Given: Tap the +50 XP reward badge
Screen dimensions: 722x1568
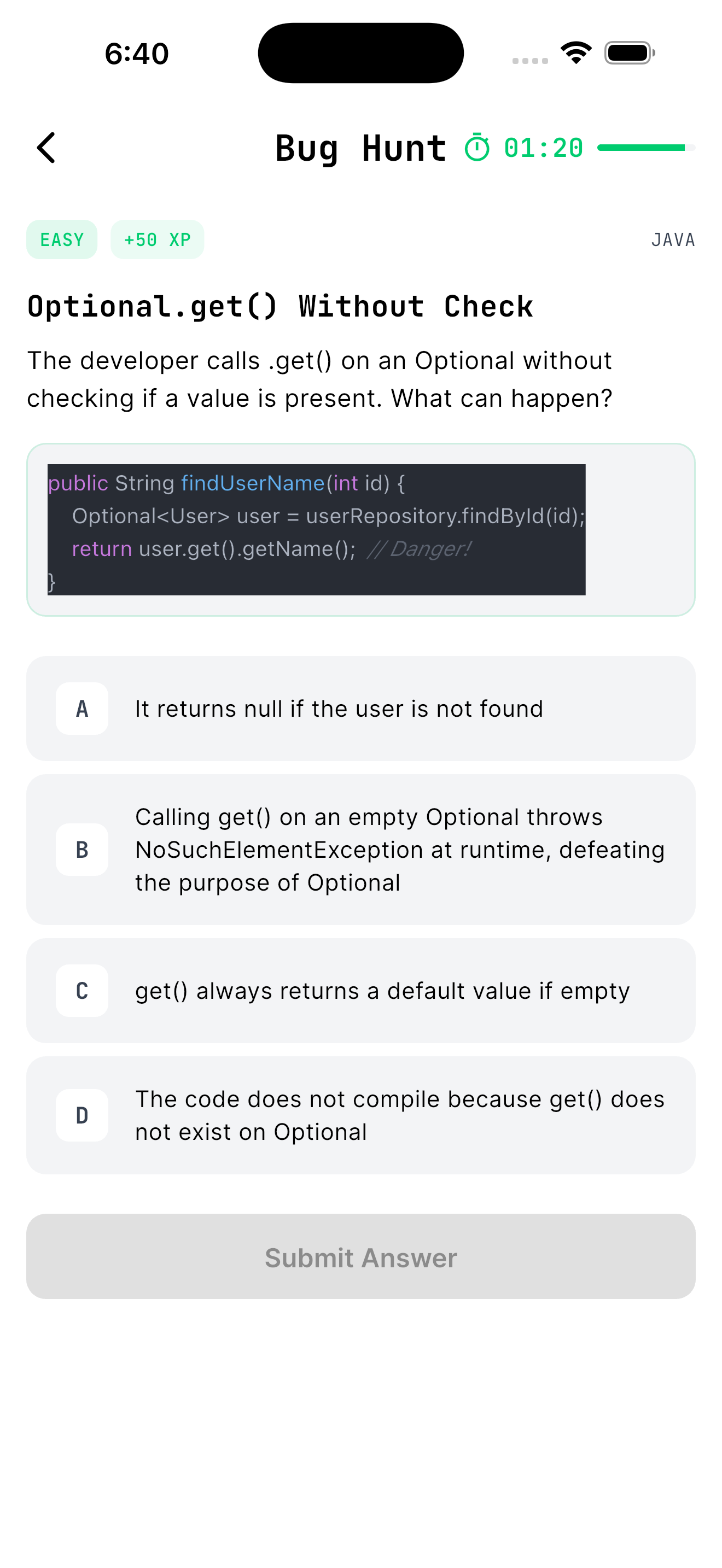Looking at the screenshot, I should click(157, 240).
